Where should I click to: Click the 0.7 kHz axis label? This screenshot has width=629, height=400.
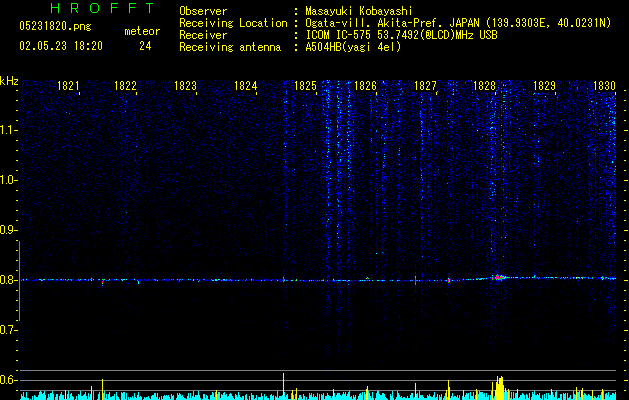tap(7, 330)
